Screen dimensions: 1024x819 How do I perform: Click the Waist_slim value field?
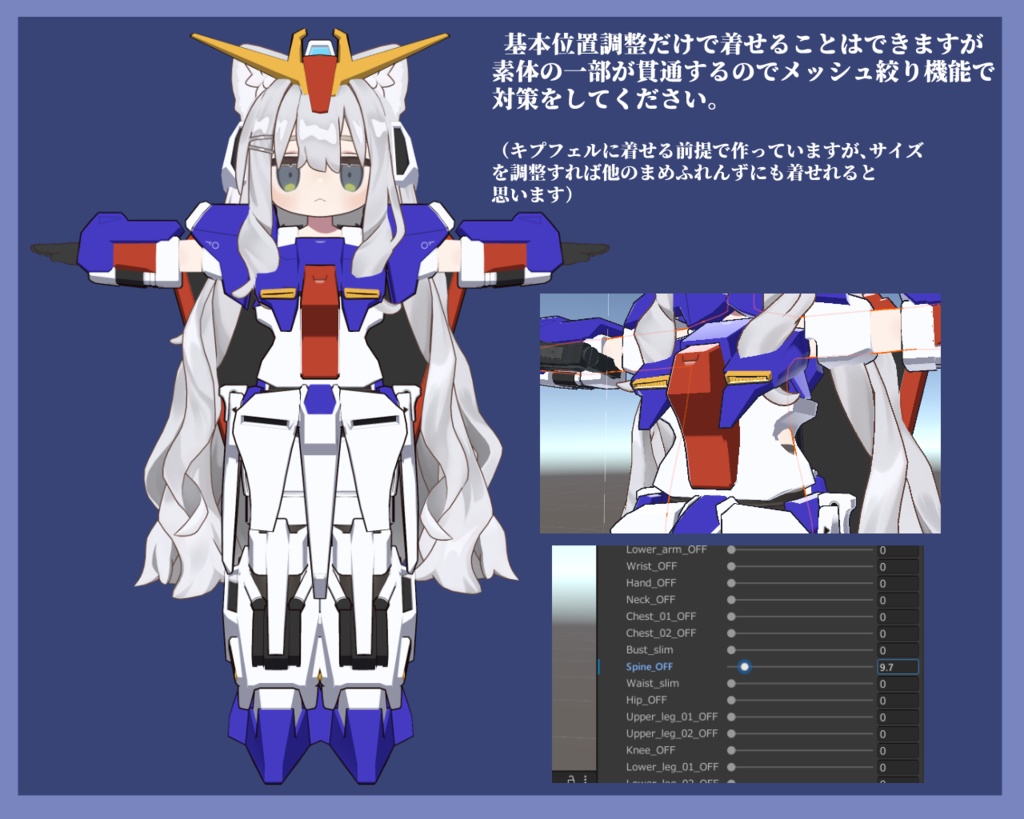point(897,683)
